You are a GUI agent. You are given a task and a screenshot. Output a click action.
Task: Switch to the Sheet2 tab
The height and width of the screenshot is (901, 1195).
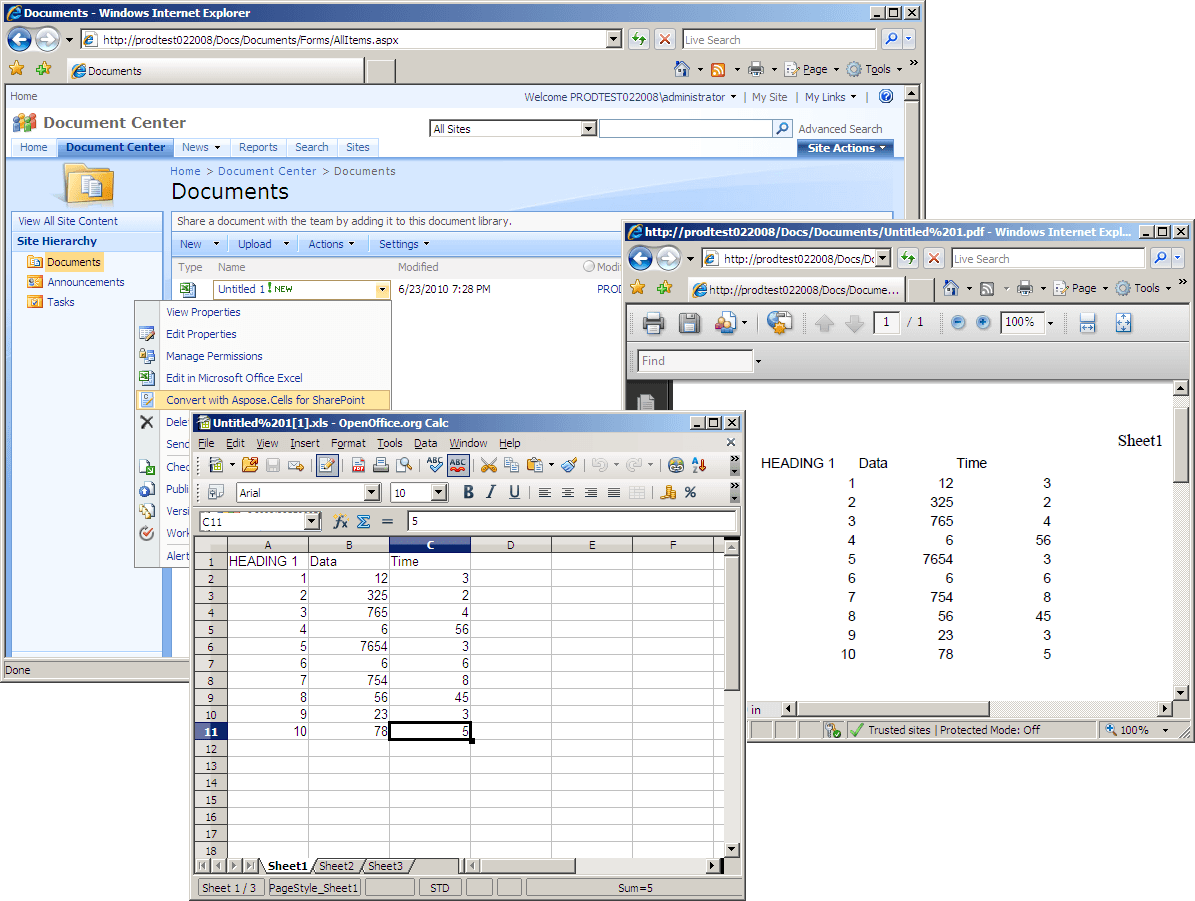[336, 866]
